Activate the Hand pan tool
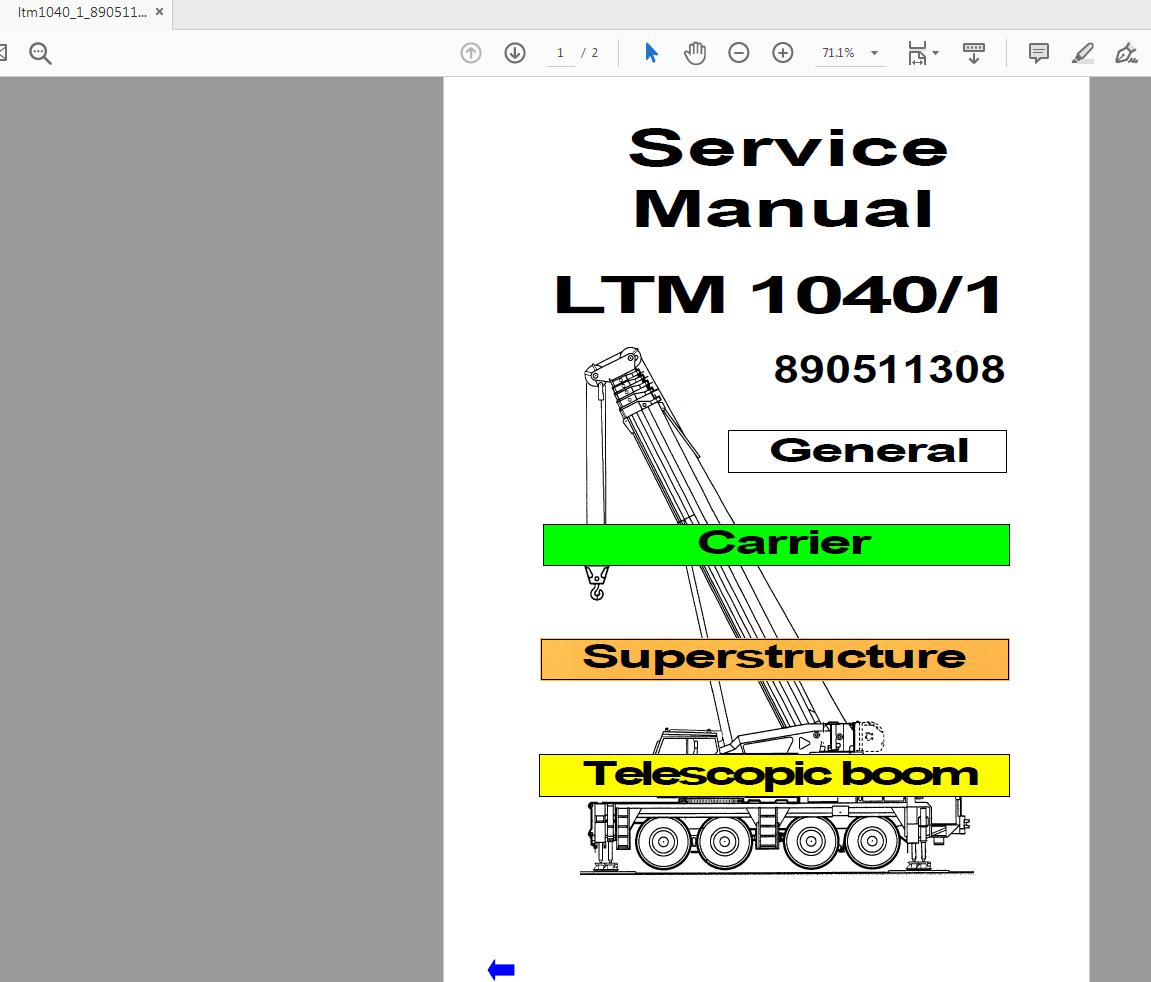The width and height of the screenshot is (1151, 982). pyautogui.click(x=694, y=53)
